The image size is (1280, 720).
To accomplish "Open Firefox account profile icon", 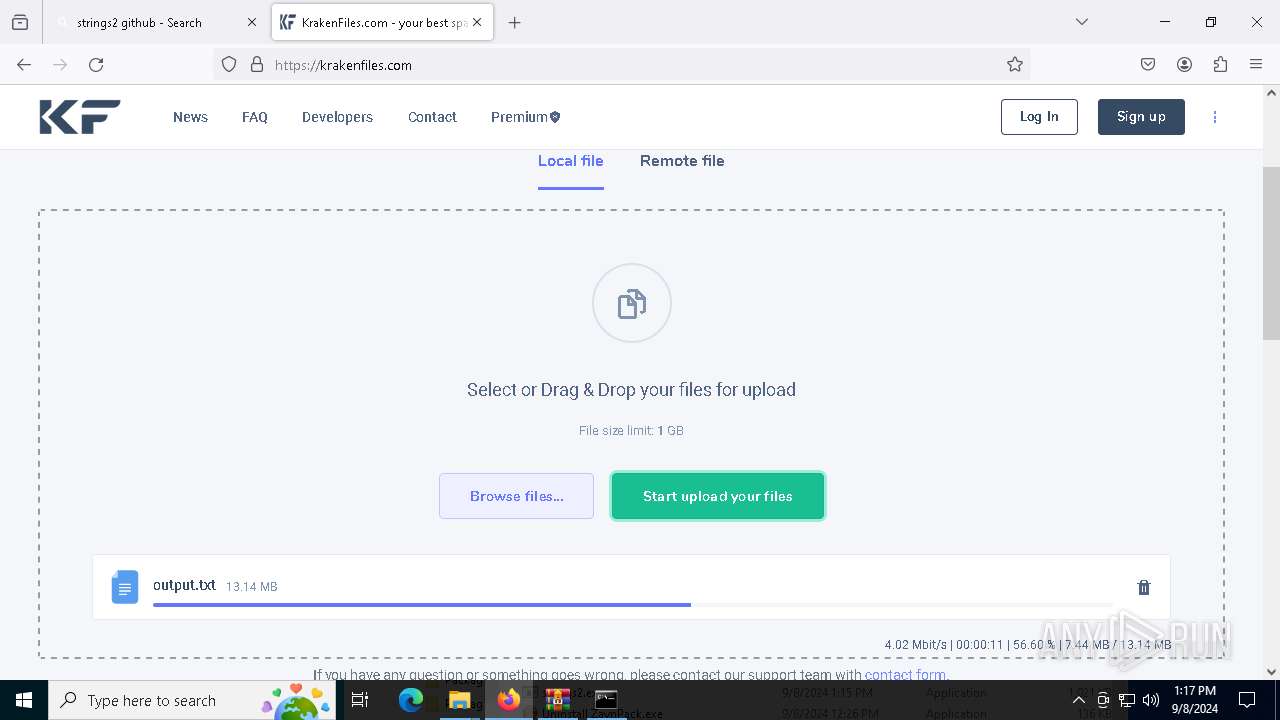I will tap(1184, 65).
